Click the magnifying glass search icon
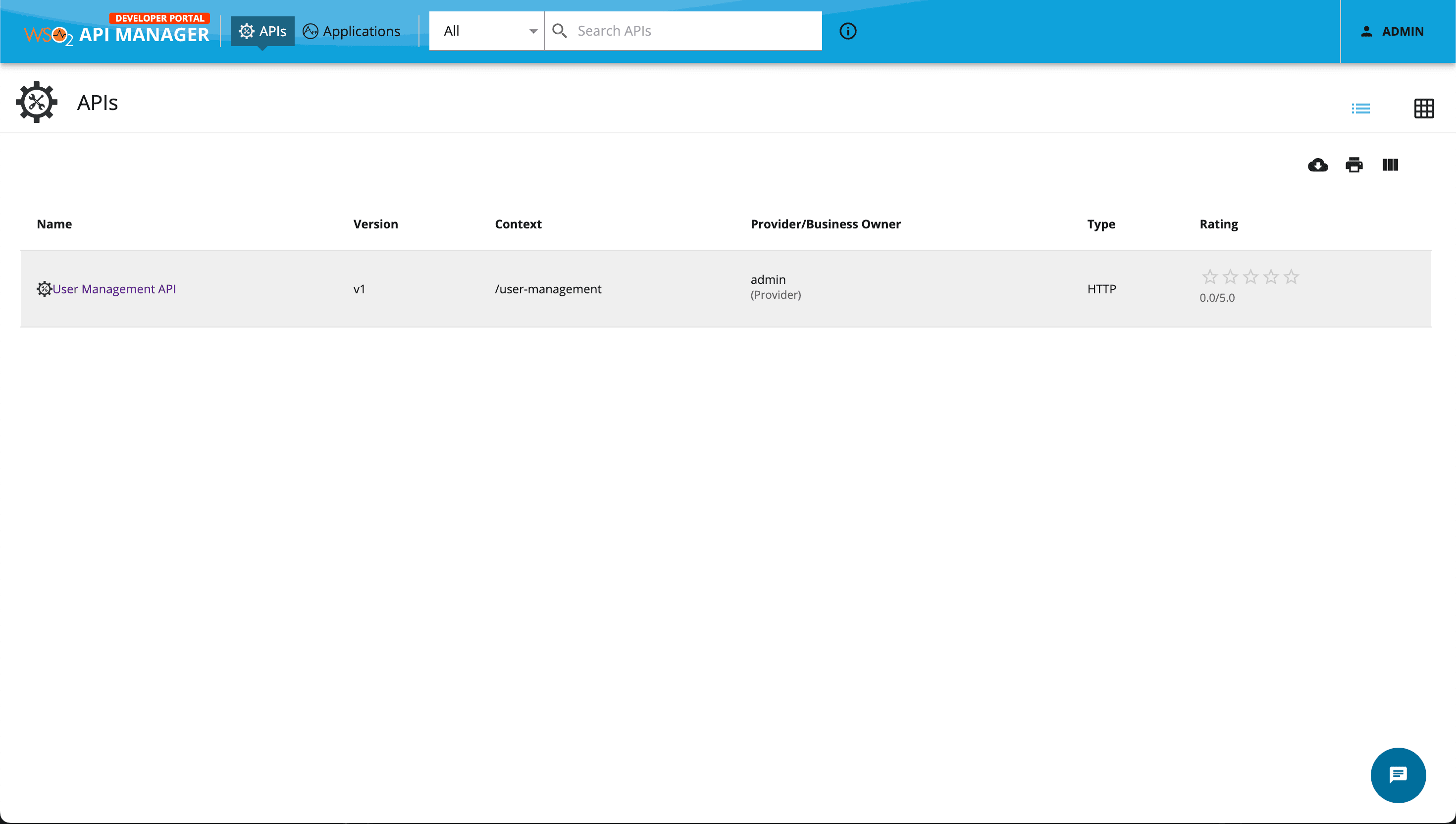This screenshot has height=824, width=1456. [560, 31]
